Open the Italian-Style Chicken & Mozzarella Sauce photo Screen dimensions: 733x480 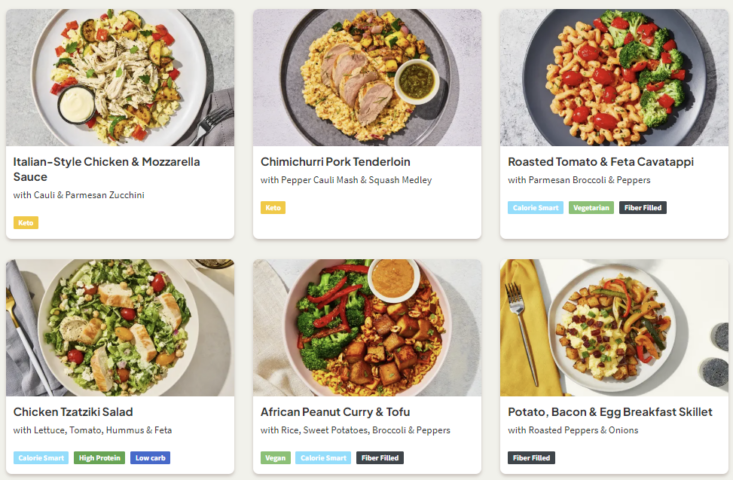coord(120,78)
